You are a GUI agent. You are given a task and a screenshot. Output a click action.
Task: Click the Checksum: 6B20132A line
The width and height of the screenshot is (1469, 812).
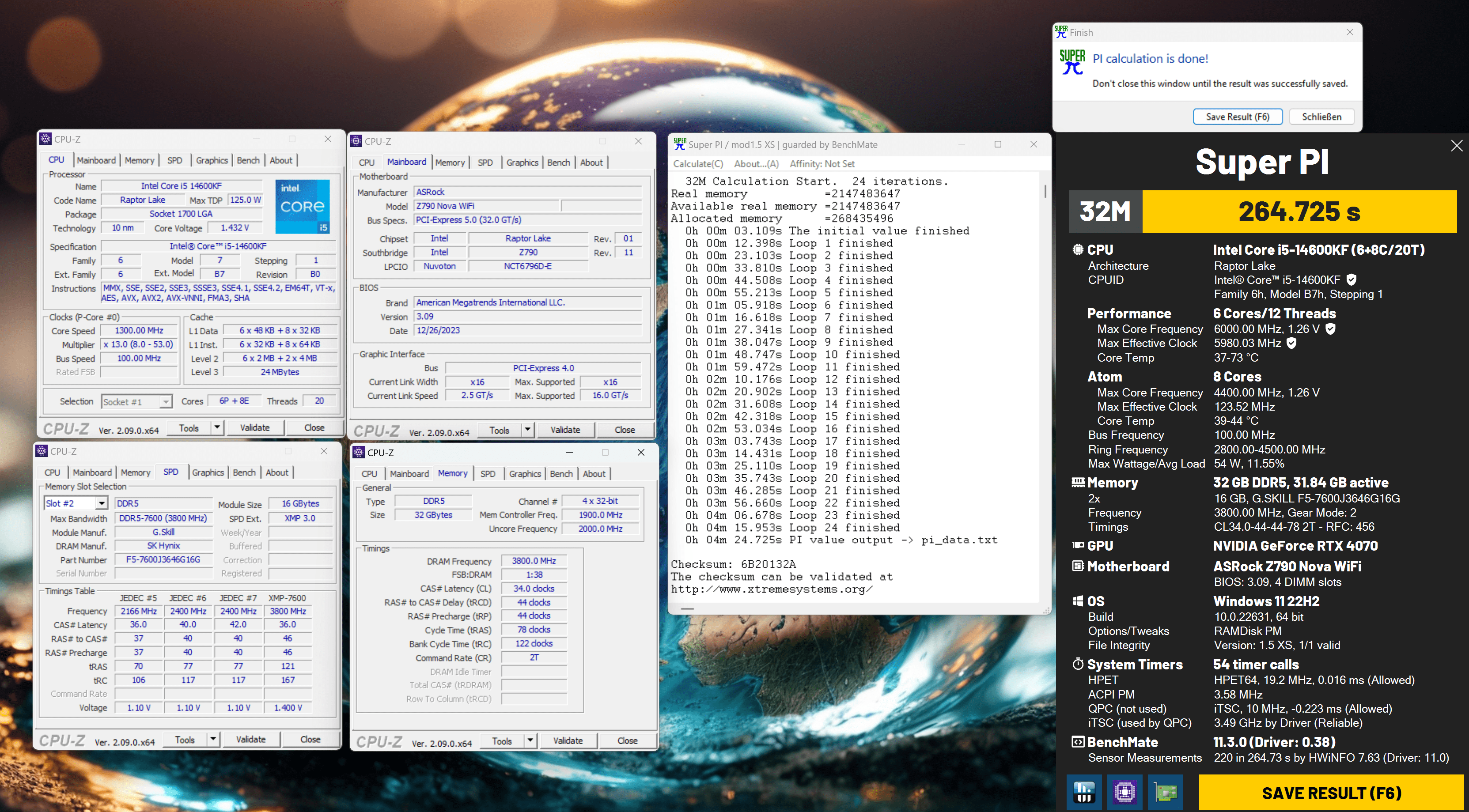[x=733, y=564]
